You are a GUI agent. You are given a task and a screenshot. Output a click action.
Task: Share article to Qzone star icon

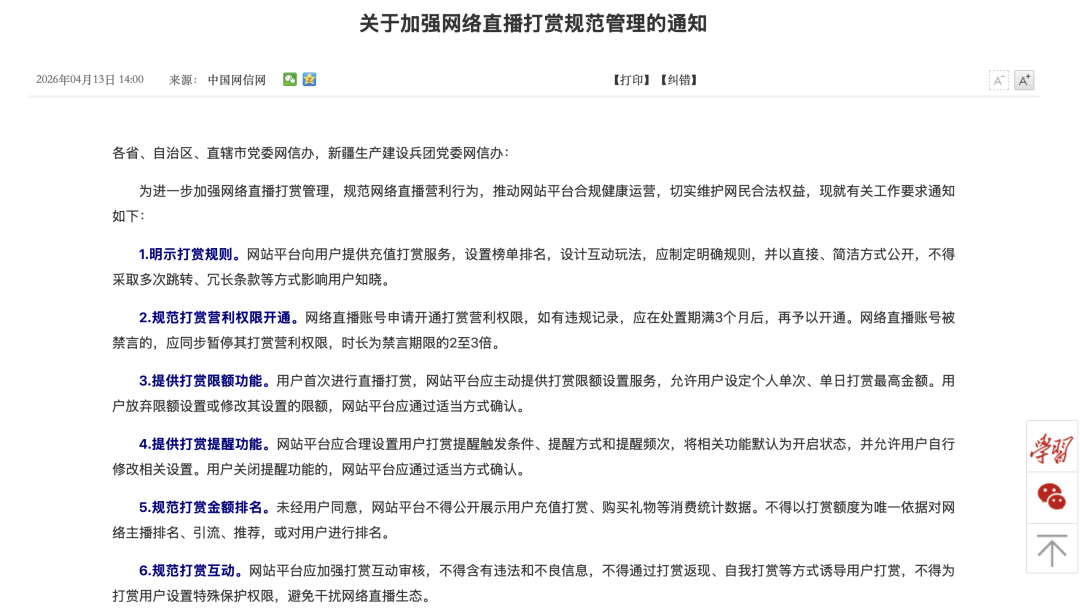pos(309,79)
